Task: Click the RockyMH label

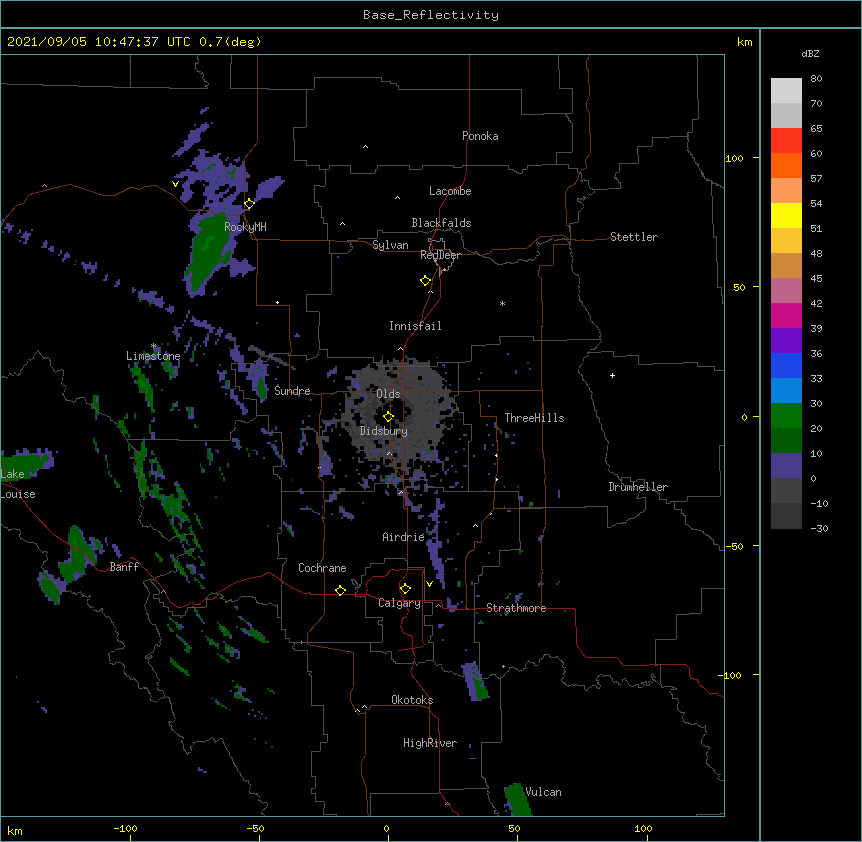Action: pyautogui.click(x=245, y=226)
